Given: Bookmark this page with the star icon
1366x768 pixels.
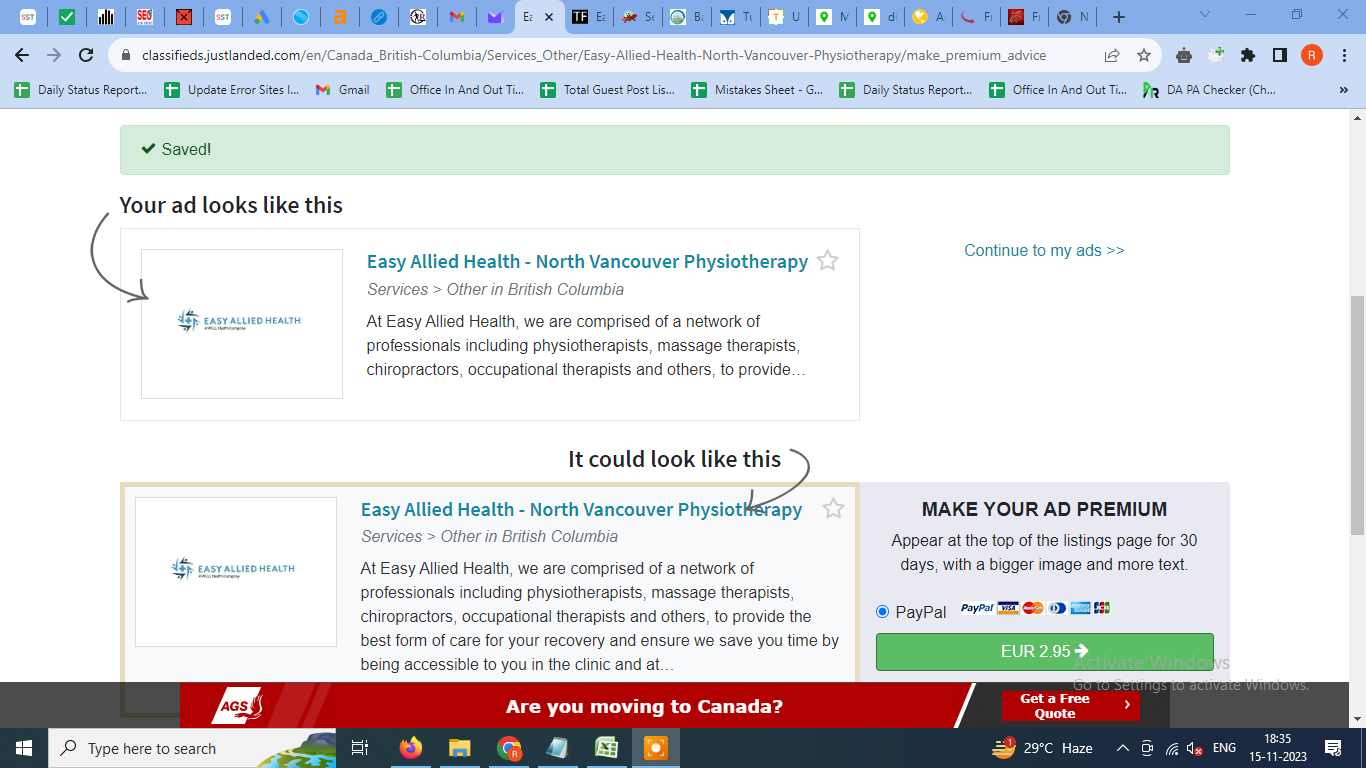Looking at the screenshot, I should coord(1144,55).
